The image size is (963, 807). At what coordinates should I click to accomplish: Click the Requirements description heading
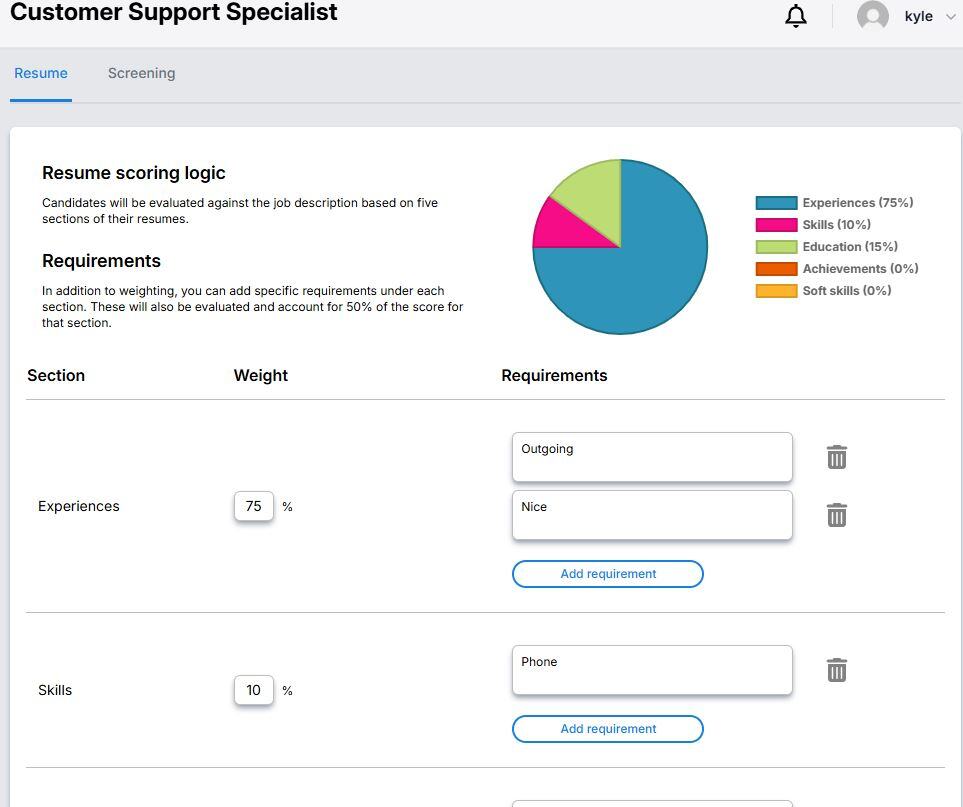pos(101,261)
